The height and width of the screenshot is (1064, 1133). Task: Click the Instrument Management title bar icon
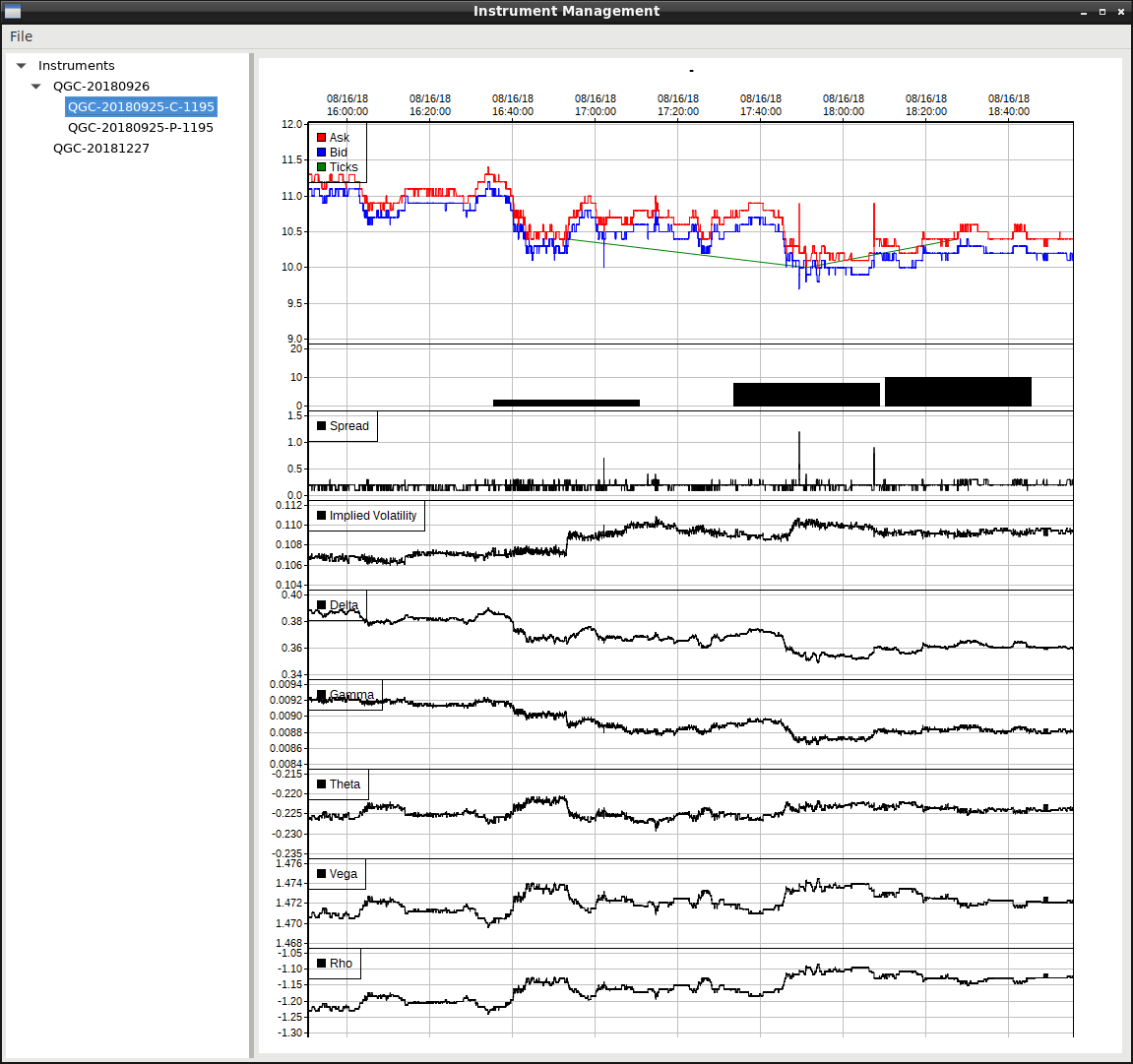(x=13, y=11)
